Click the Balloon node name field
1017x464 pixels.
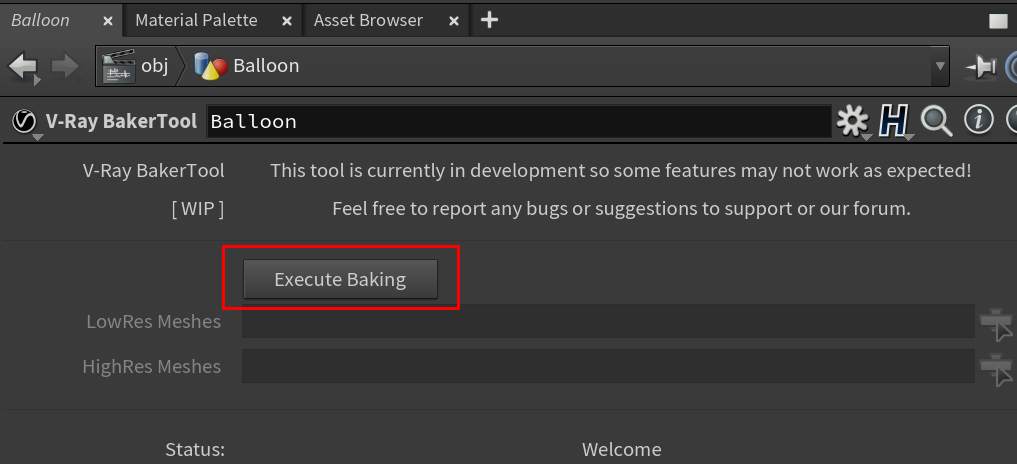click(x=518, y=122)
